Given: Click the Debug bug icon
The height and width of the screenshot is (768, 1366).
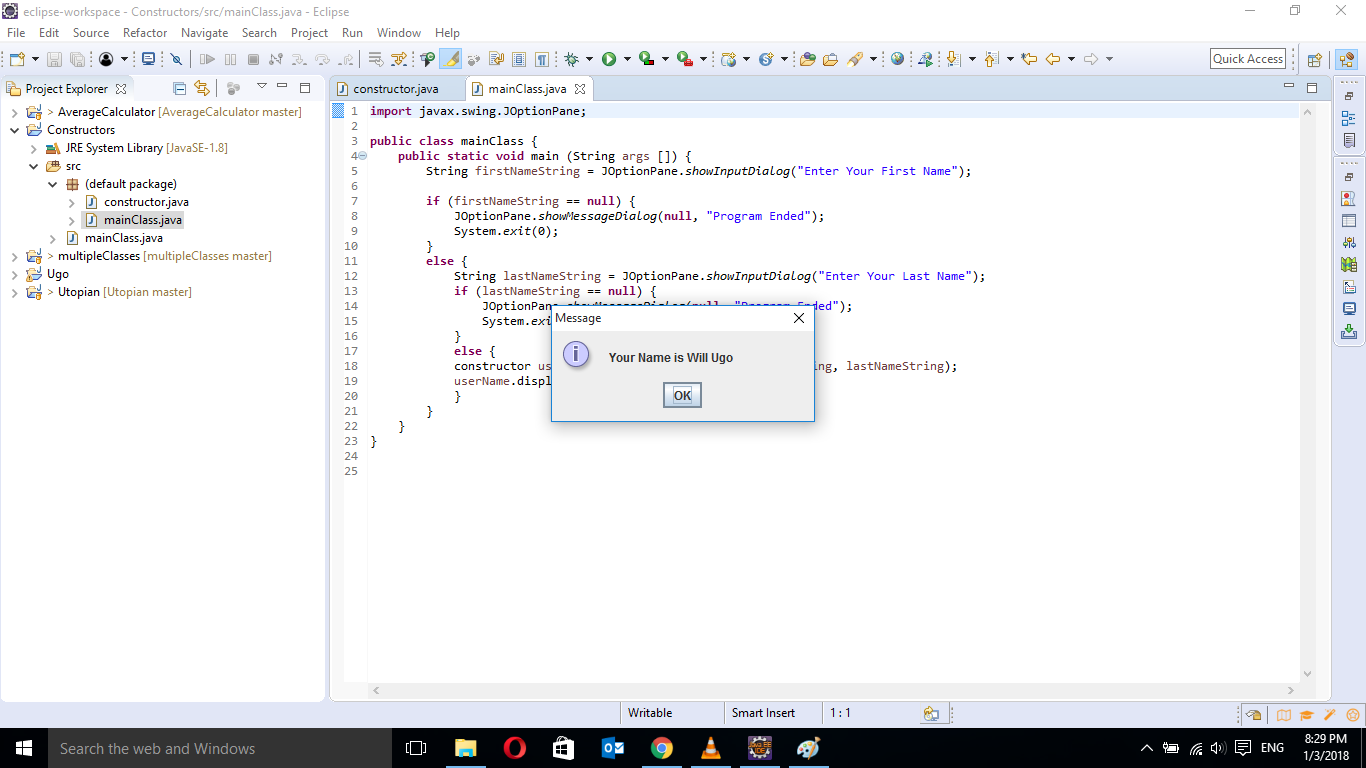Looking at the screenshot, I should click(x=572, y=59).
